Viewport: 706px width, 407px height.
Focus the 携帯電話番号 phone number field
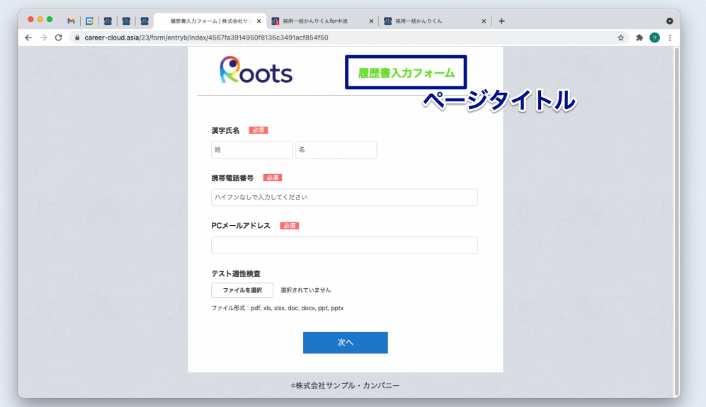[x=344, y=197]
